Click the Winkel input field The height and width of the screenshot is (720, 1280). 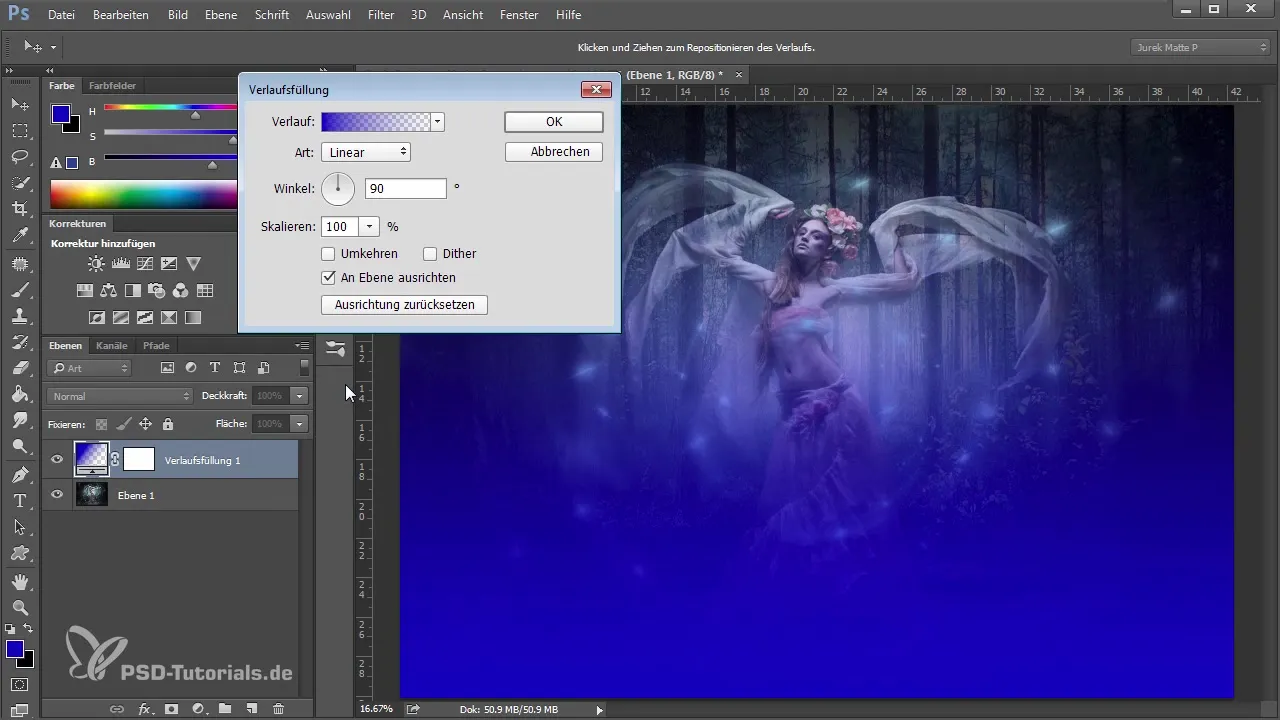click(x=406, y=188)
